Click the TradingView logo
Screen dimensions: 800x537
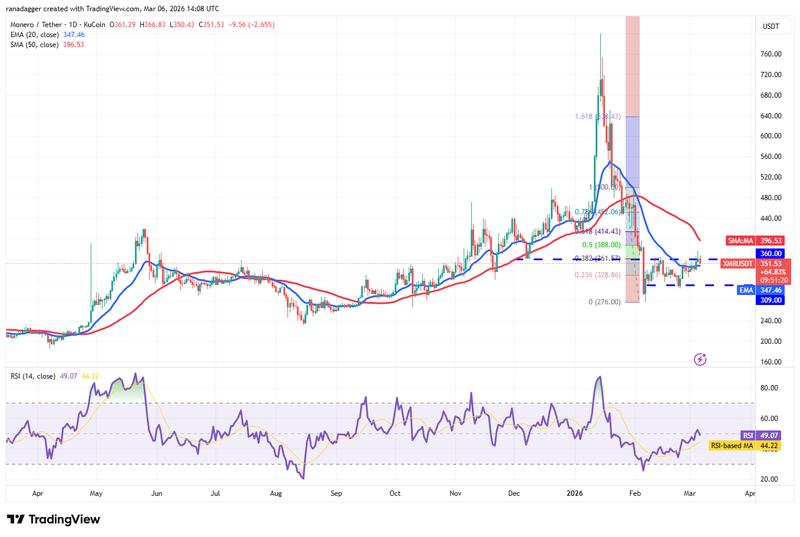(53, 520)
